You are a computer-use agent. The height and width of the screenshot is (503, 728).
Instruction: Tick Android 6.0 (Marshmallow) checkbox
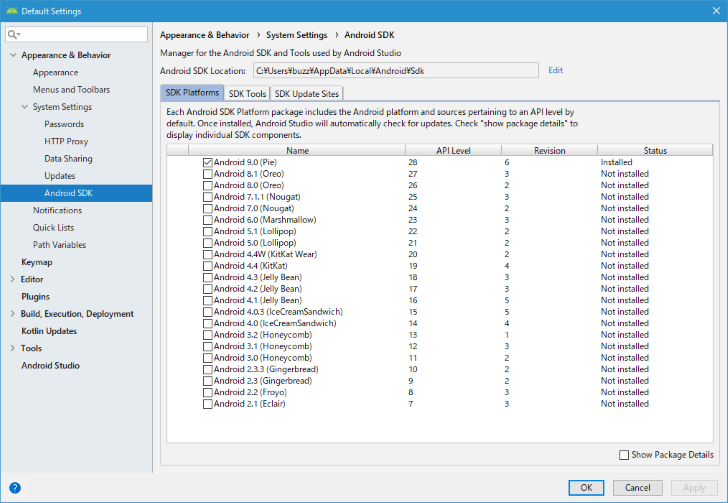point(208,220)
